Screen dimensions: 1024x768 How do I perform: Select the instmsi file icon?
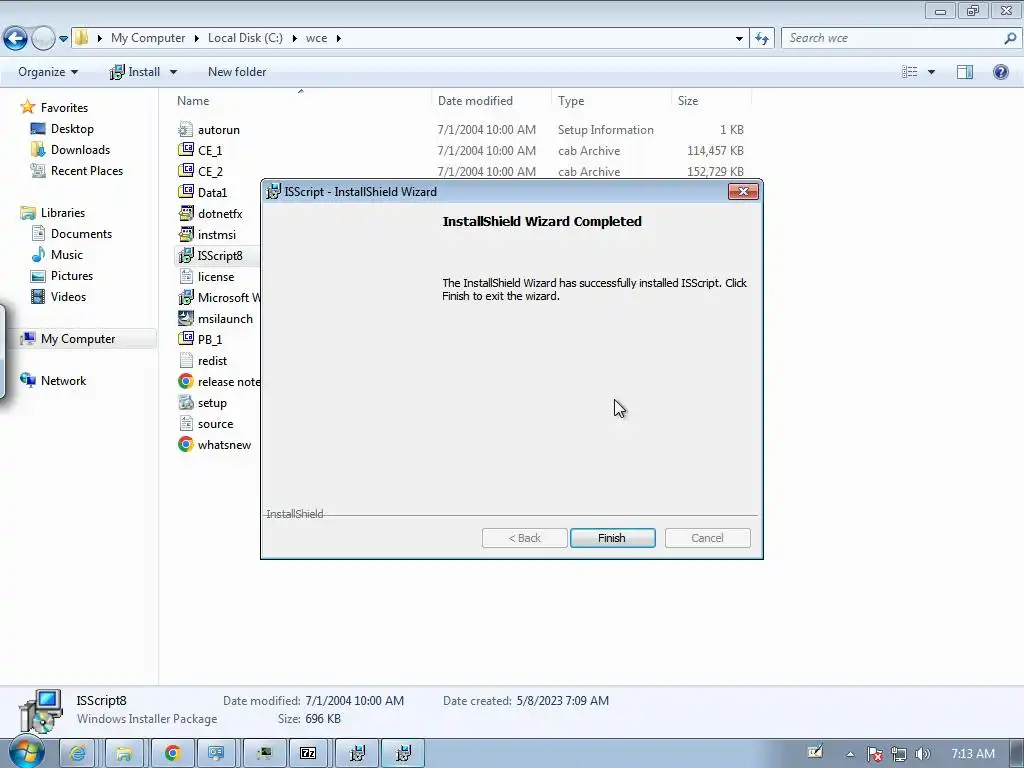[186, 234]
